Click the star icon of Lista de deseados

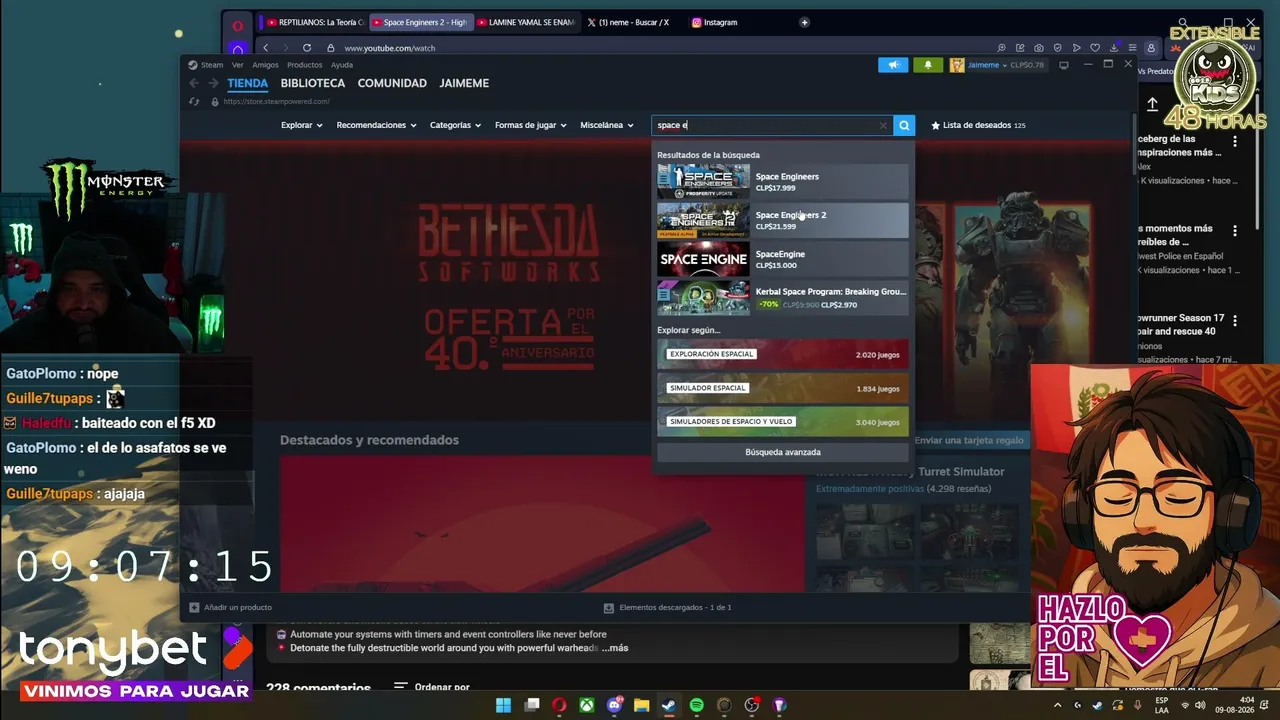[x=936, y=125]
